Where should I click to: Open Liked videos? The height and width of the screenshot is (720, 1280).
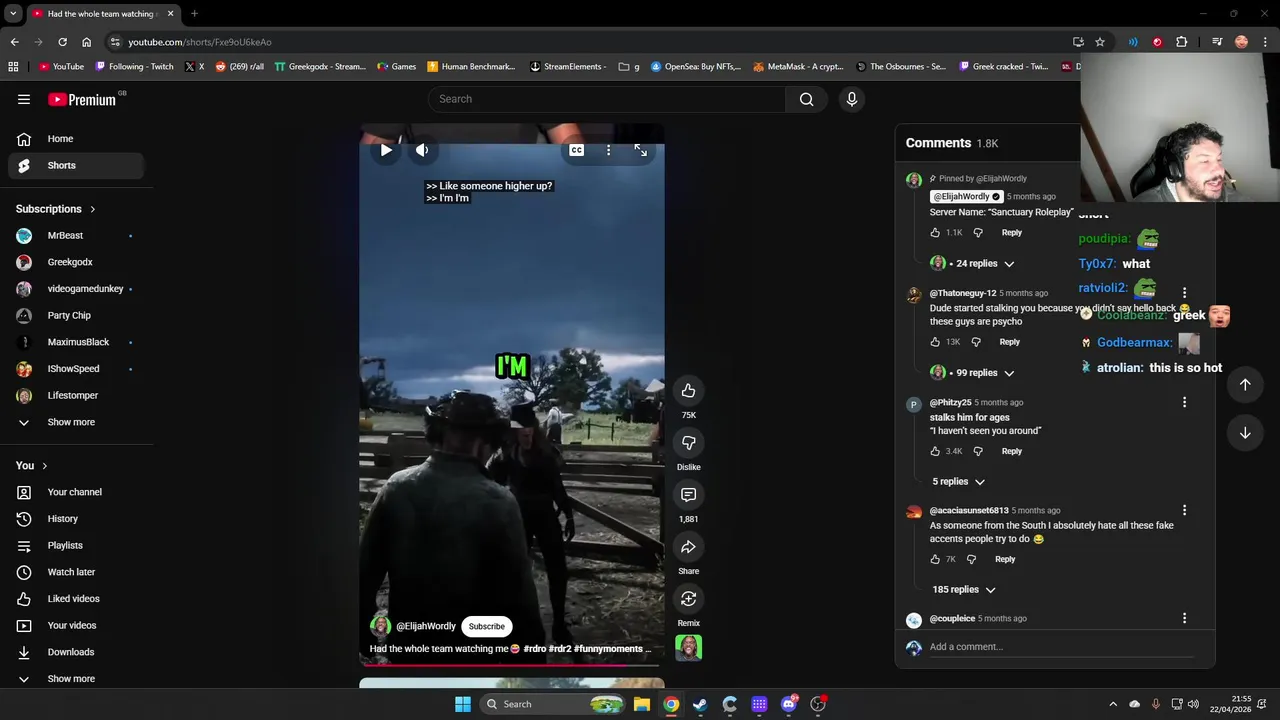76,599
